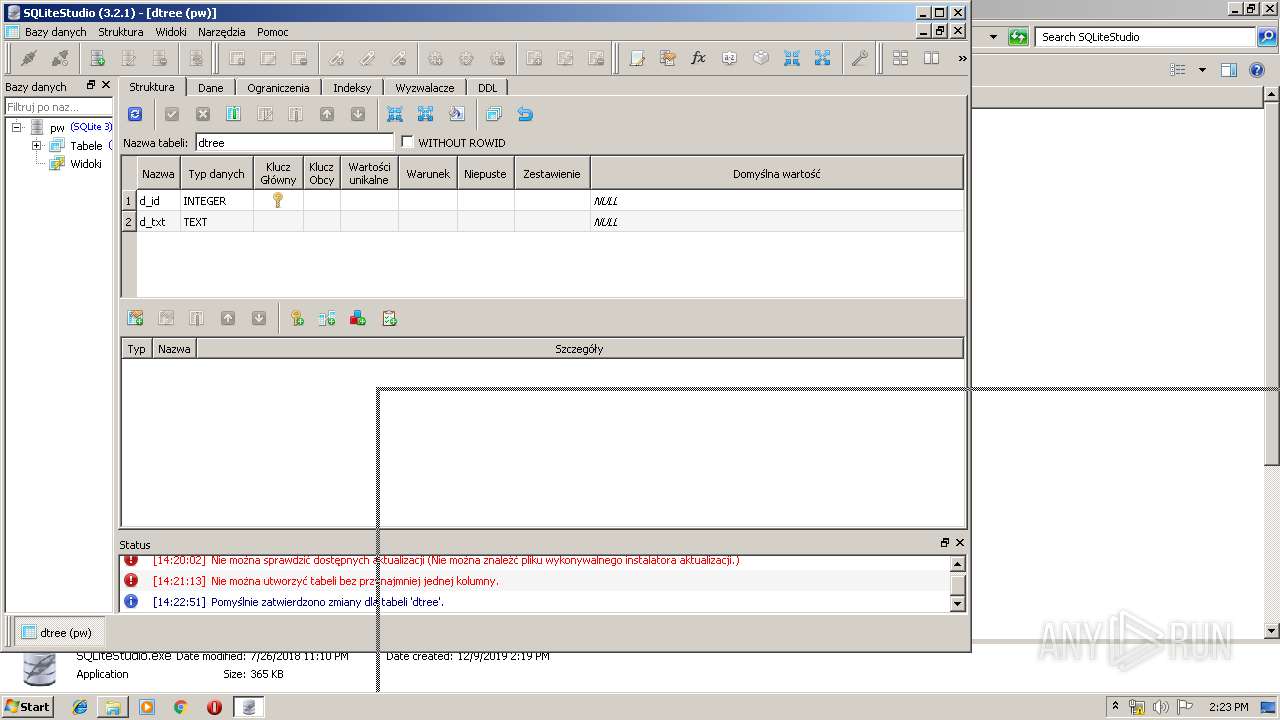1280x720 pixels.
Task: Add primary key constraint (key icon)
Action: click(x=296, y=318)
